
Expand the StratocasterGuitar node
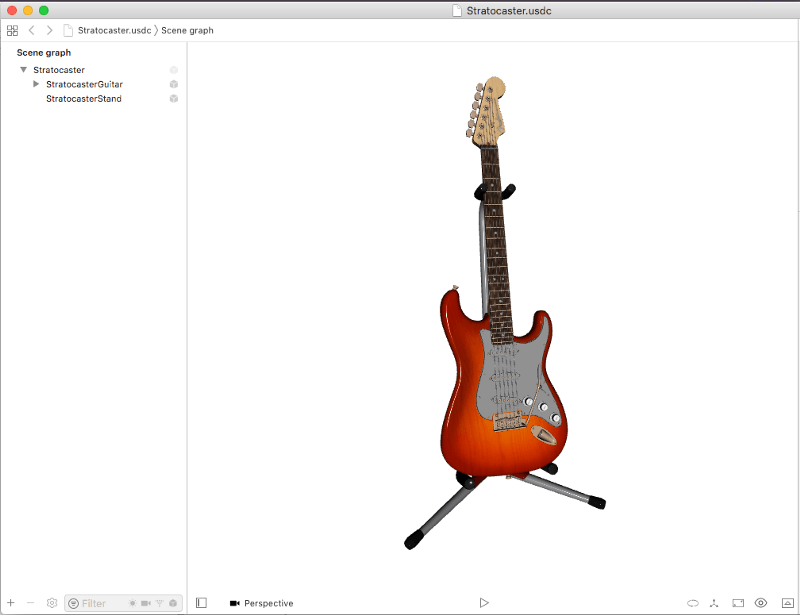[36, 84]
